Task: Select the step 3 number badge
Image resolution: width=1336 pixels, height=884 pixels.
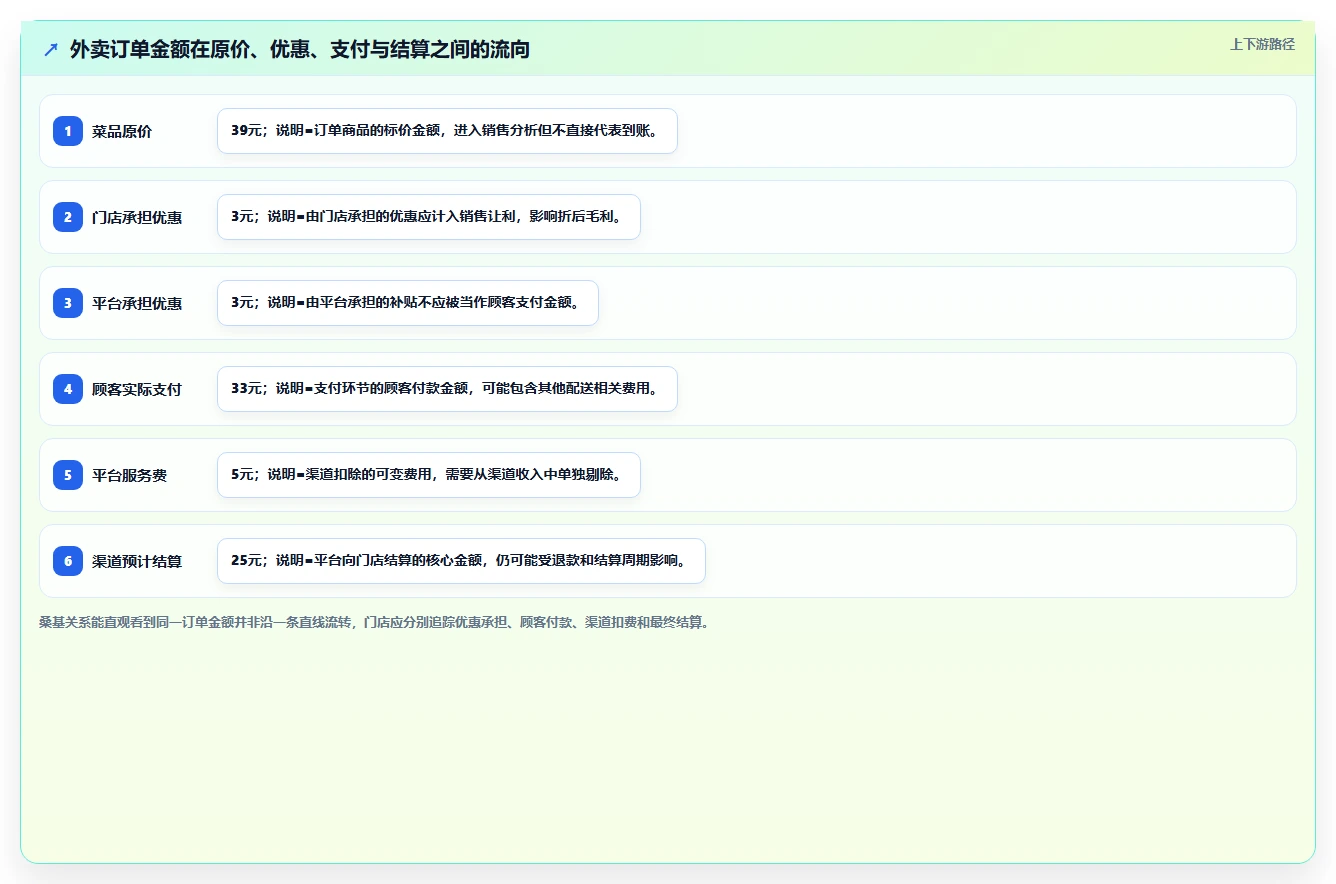Action: [68, 303]
